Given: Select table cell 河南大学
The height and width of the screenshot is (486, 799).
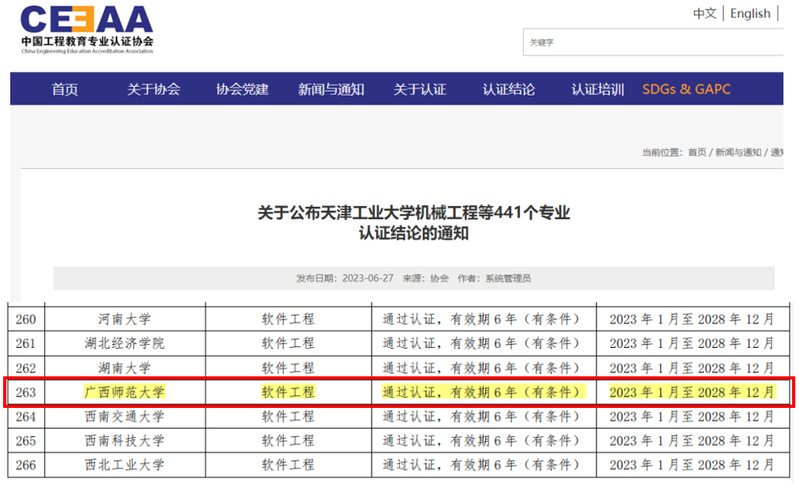Looking at the screenshot, I should tap(125, 319).
